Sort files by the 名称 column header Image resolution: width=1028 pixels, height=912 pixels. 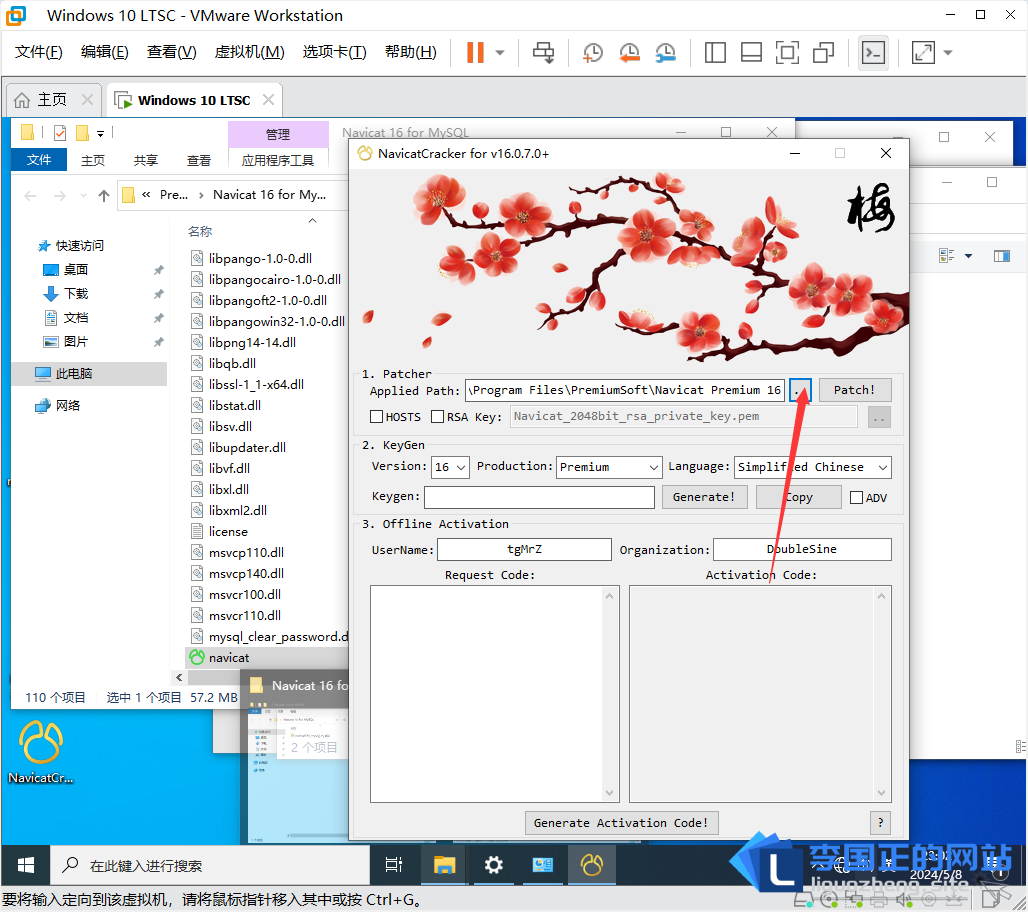point(200,231)
